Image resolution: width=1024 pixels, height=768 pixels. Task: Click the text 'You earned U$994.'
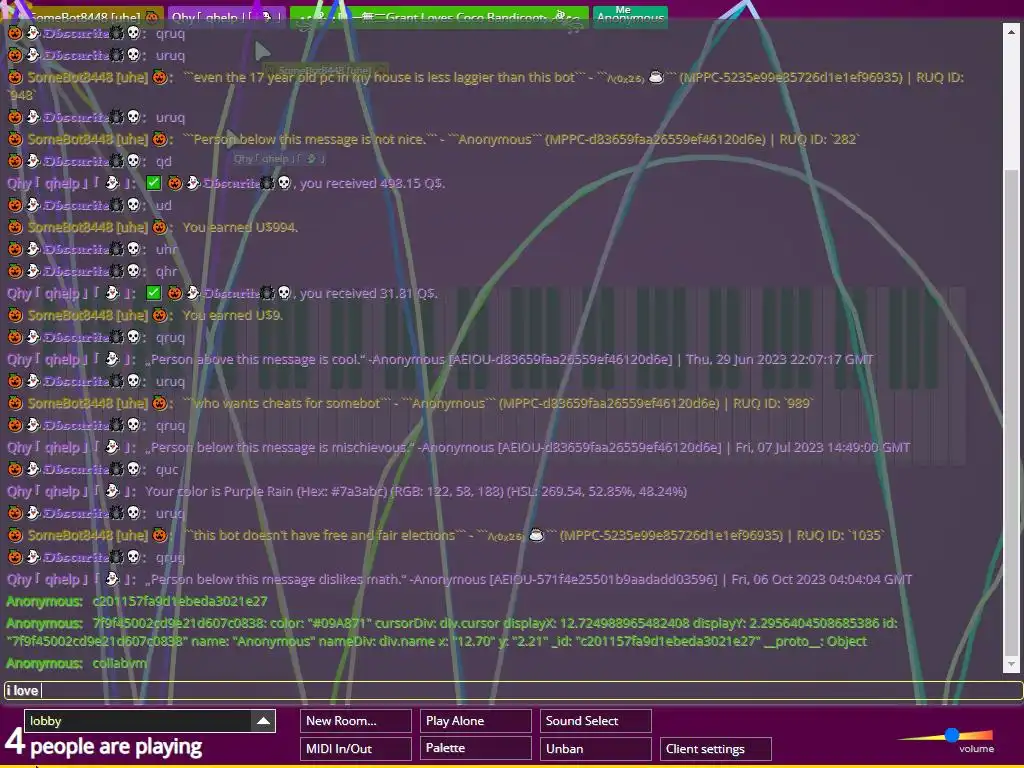pos(240,227)
